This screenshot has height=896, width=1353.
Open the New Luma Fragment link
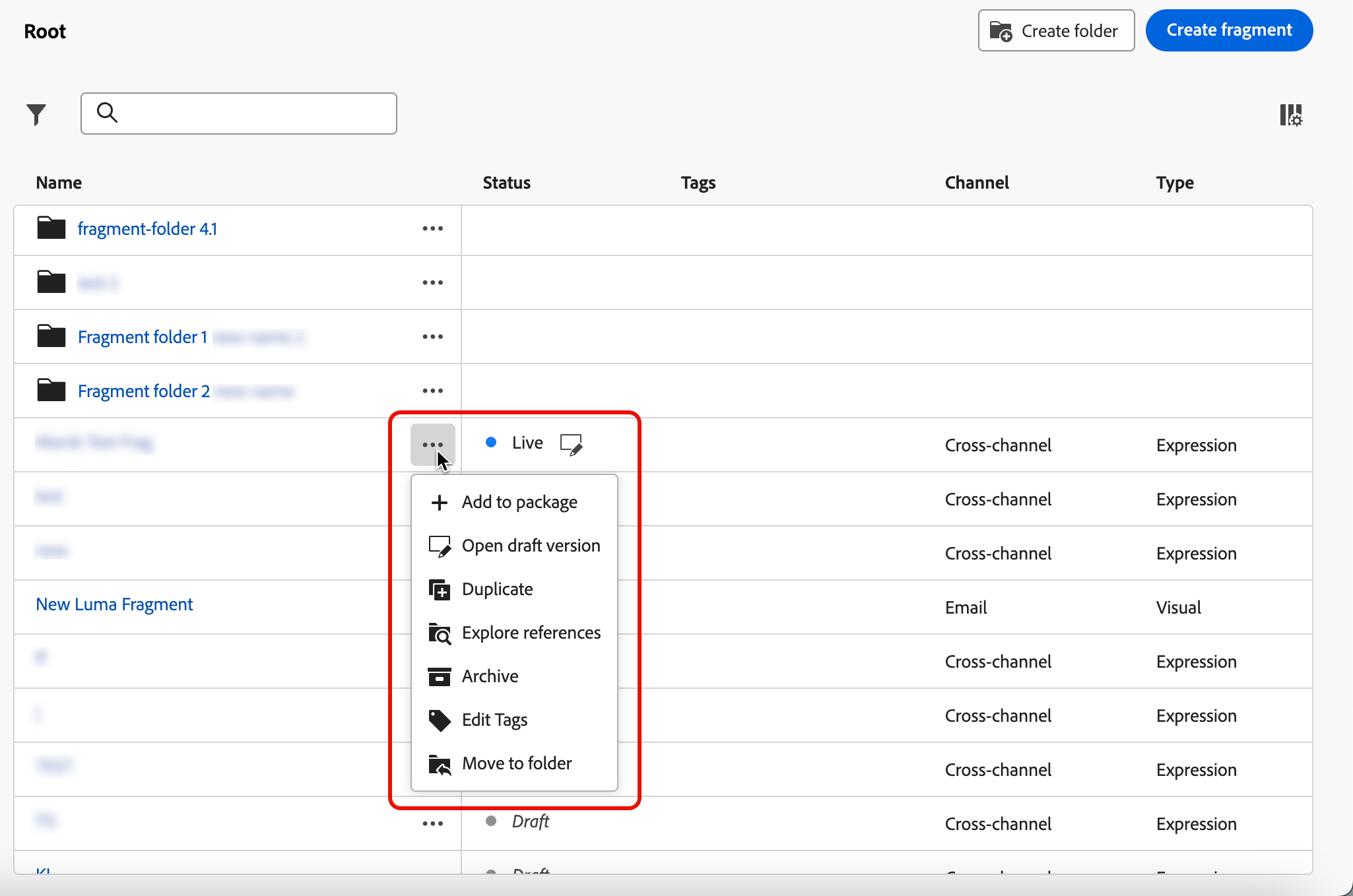point(114,604)
